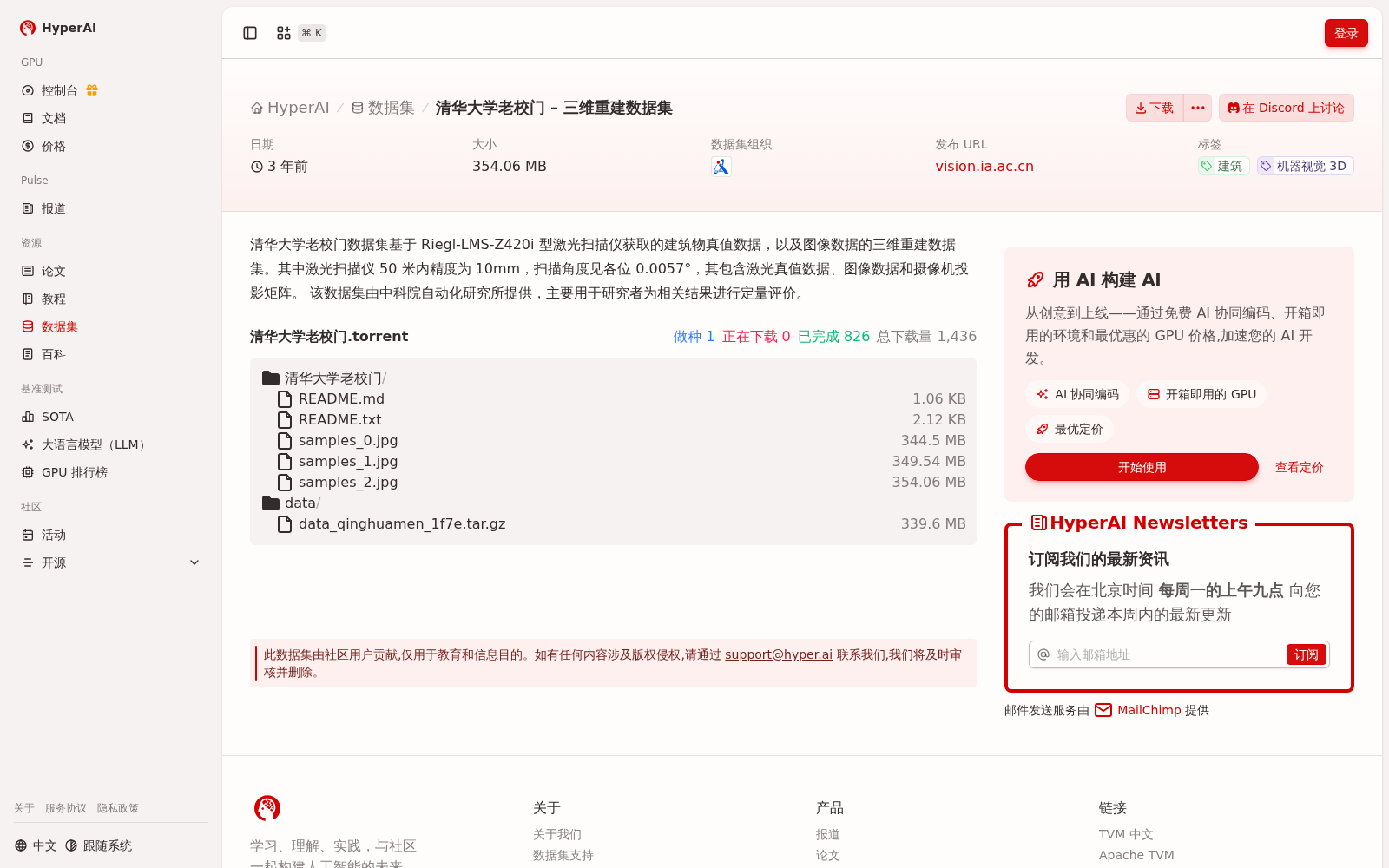Open 数据集支持 footer link
The height and width of the screenshot is (868, 1389).
coord(563,855)
